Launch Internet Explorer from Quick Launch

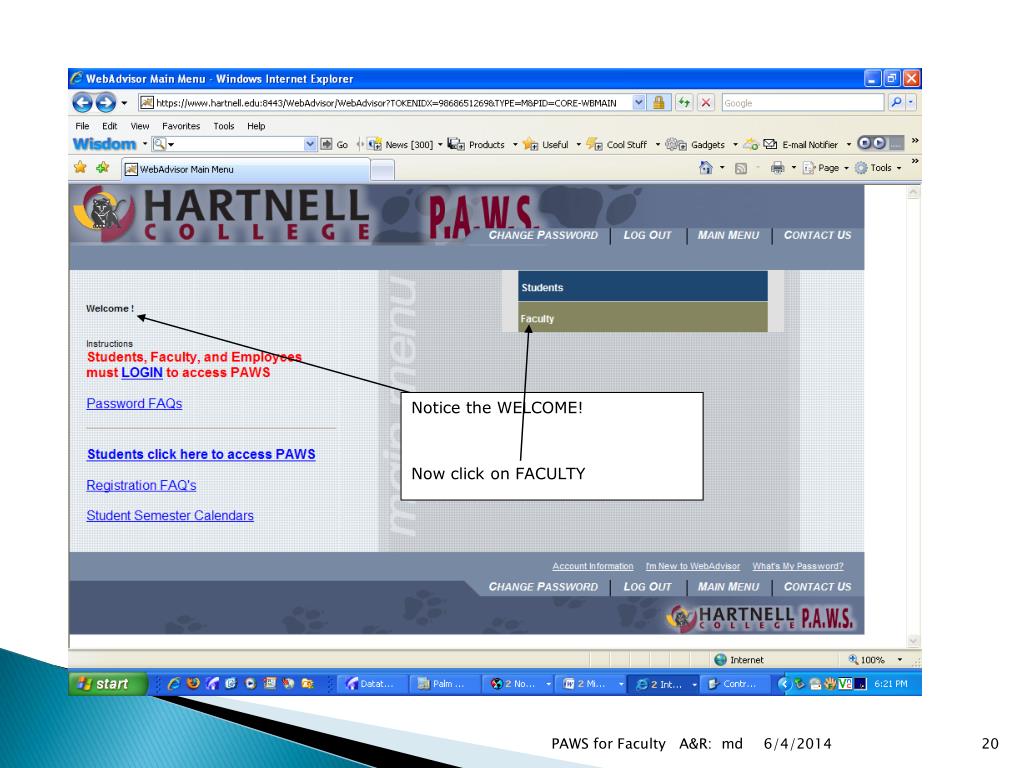tap(174, 684)
